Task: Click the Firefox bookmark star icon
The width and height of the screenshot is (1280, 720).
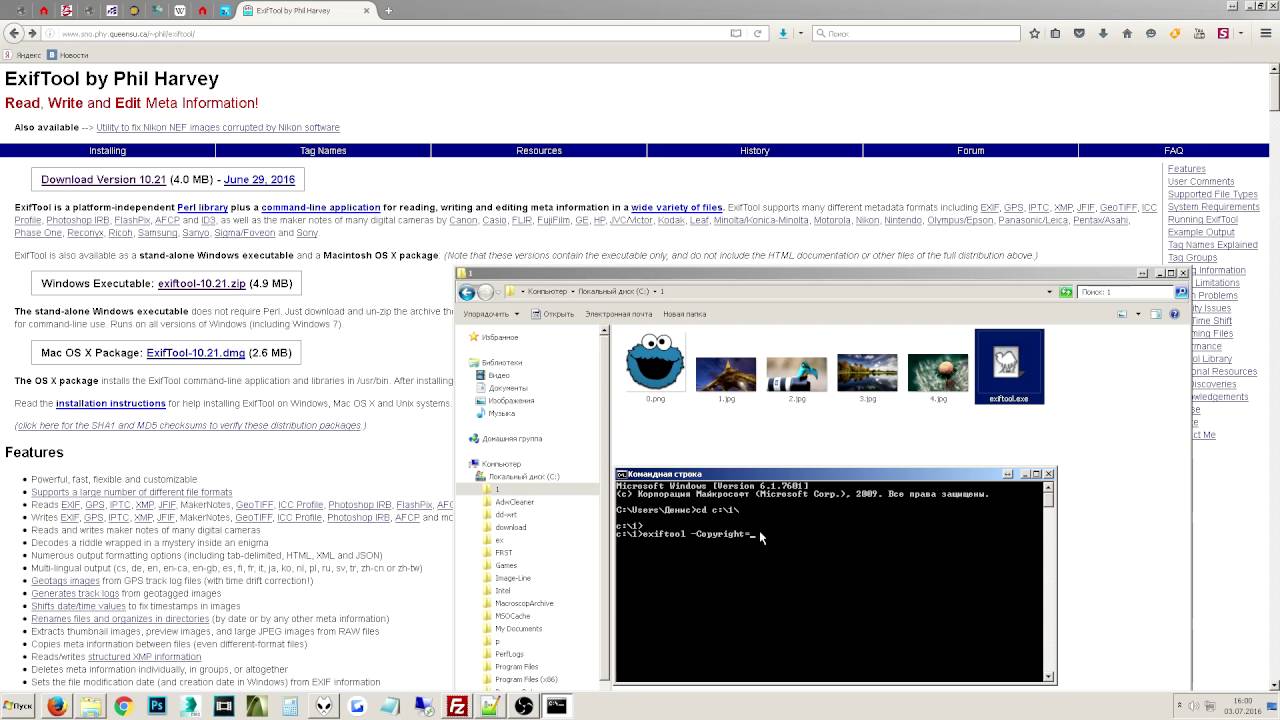Action: [1034, 33]
